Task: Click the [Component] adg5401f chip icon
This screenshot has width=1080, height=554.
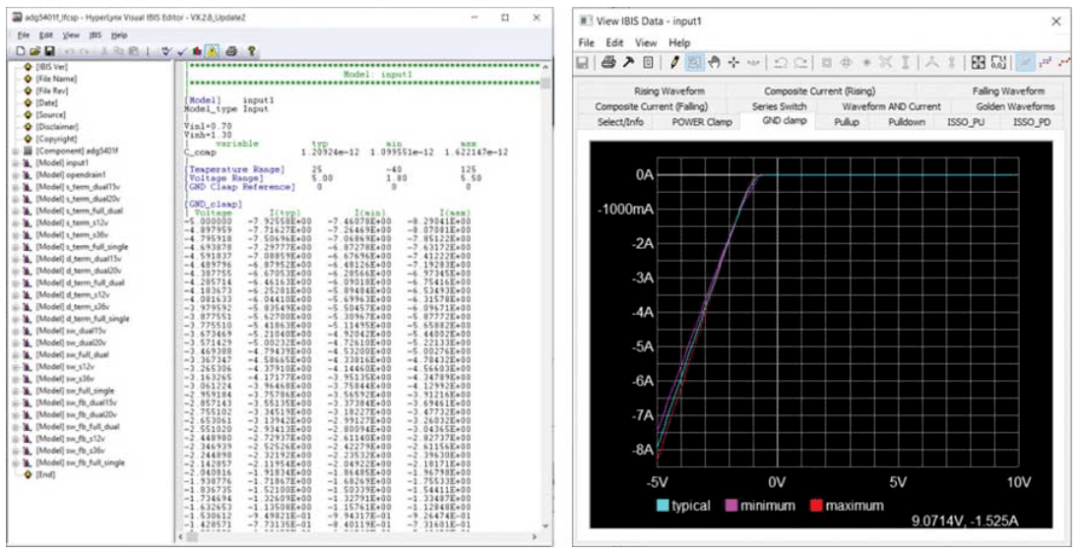Action: [x=28, y=151]
